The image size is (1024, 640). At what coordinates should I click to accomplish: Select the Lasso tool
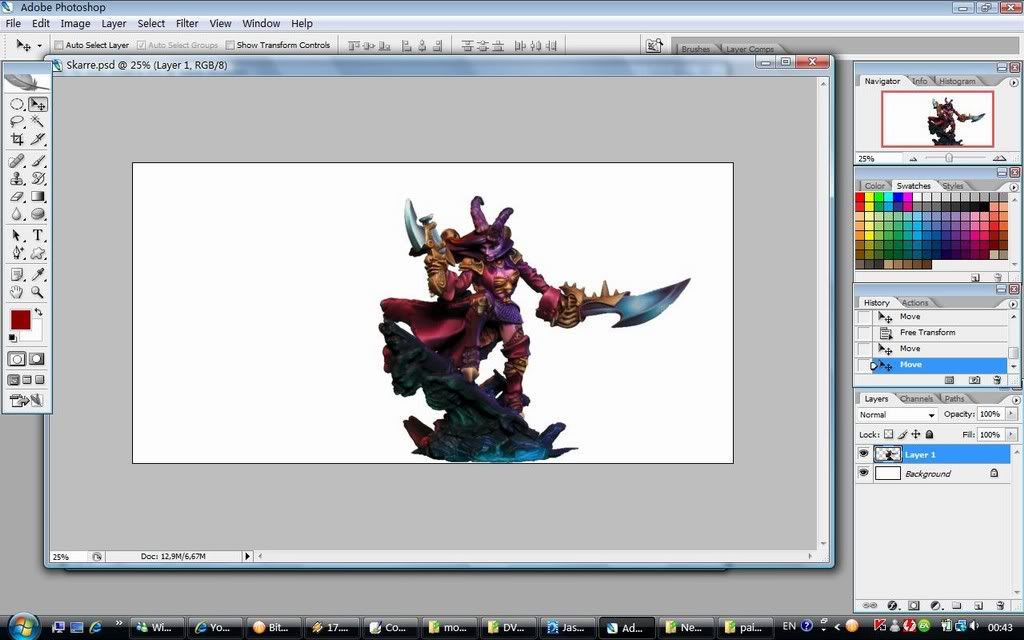(17, 121)
